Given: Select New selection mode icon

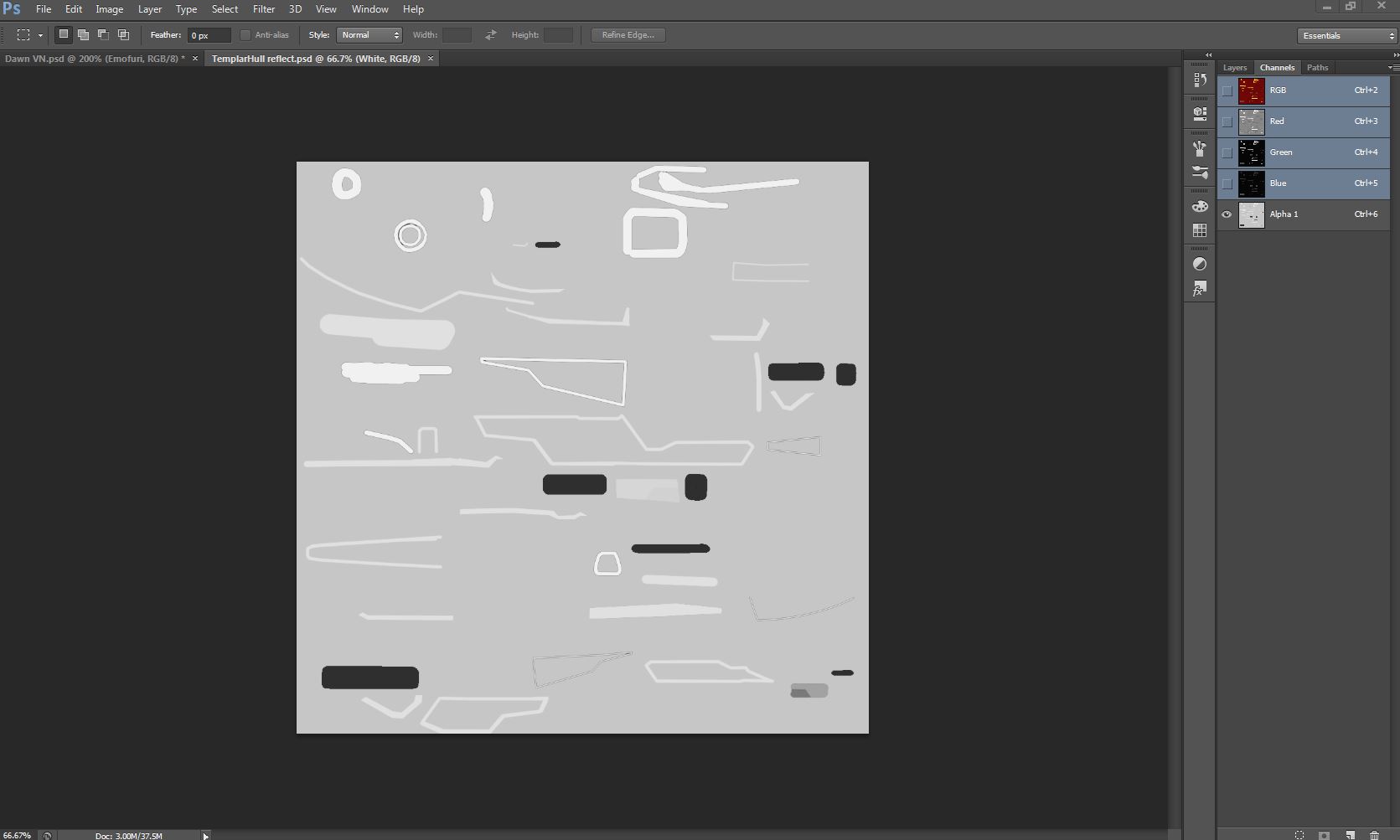Looking at the screenshot, I should point(63,34).
